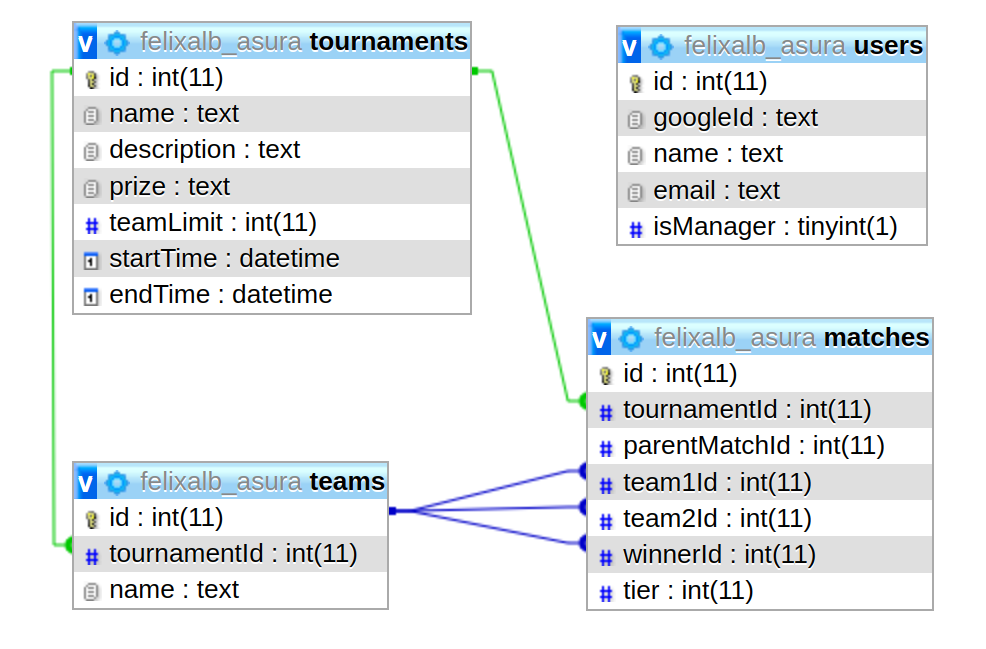Screen dimensions: 986x649
Task: Click the gear icon on matches table
Action: tap(631, 338)
